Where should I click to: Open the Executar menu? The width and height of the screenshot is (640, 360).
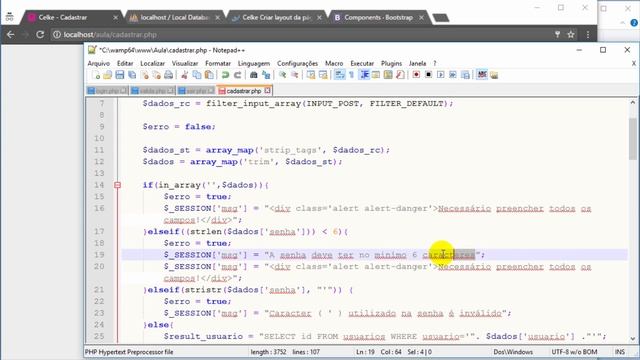[x=362, y=63]
